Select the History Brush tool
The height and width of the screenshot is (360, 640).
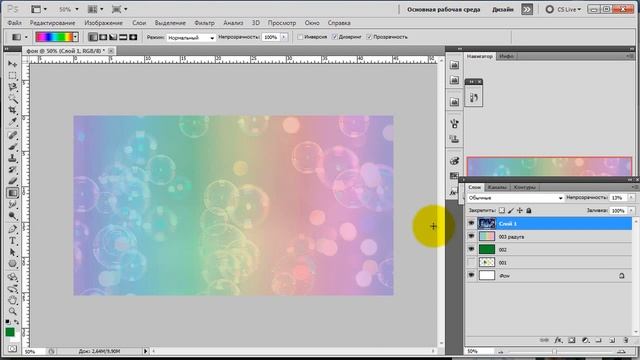(12, 169)
